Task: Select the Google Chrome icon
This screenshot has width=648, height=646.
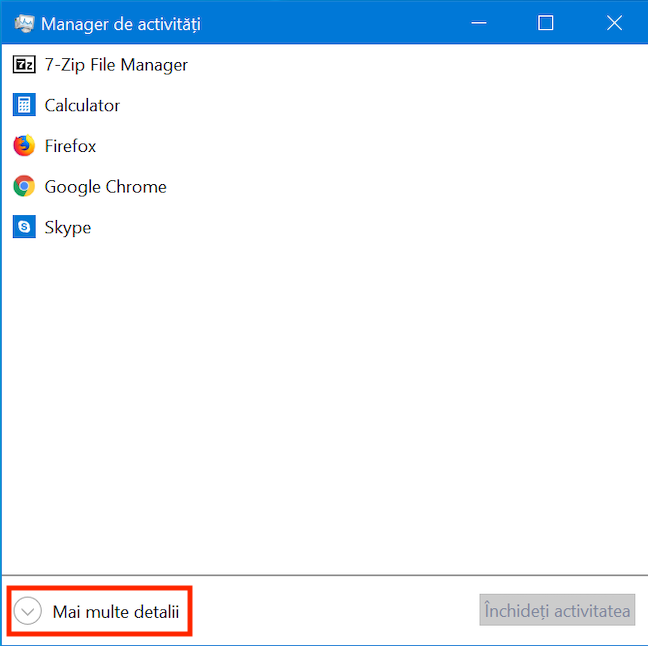Action: tap(24, 186)
